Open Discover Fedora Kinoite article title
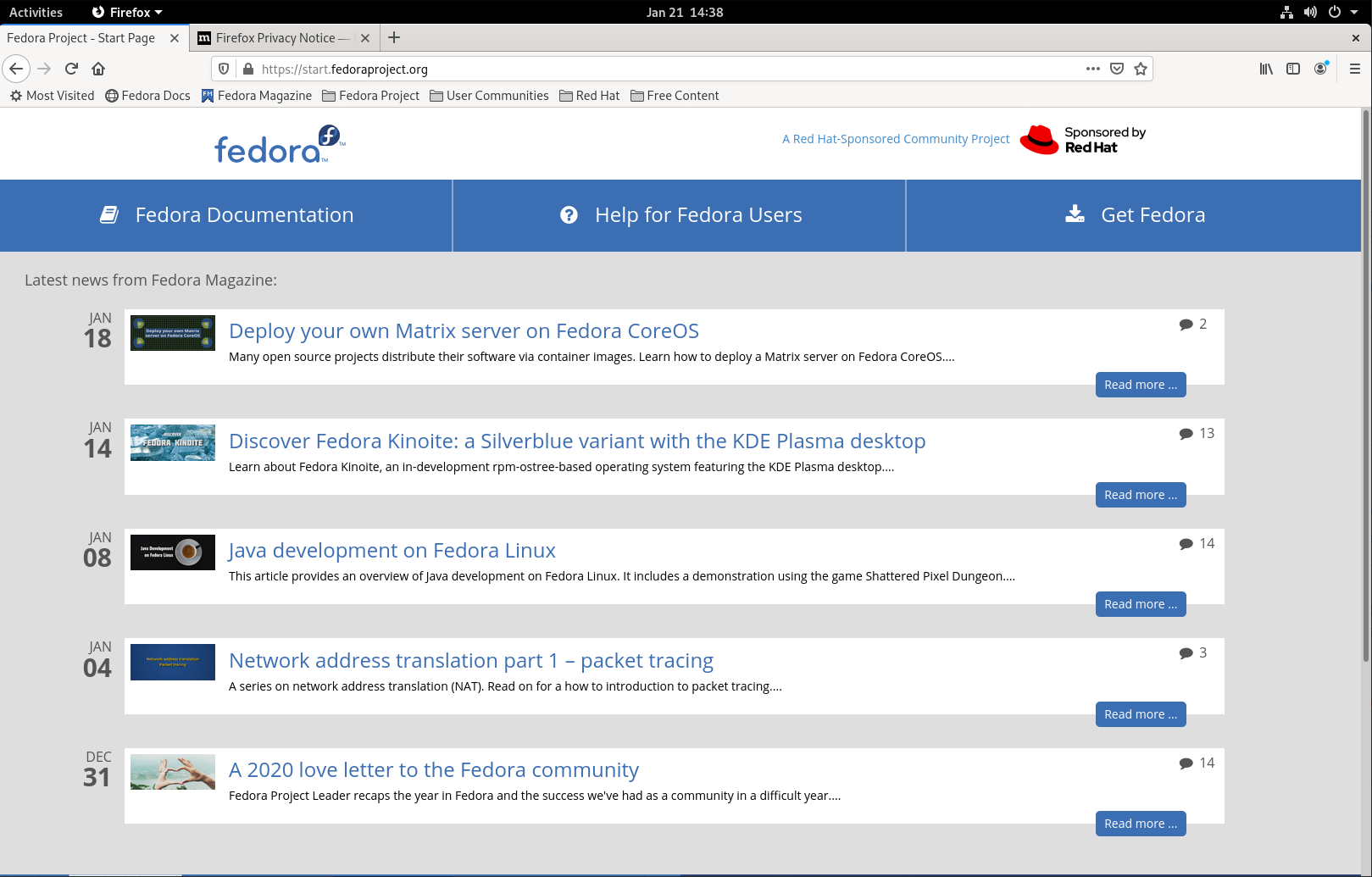This screenshot has height=877, width=1372. click(577, 441)
